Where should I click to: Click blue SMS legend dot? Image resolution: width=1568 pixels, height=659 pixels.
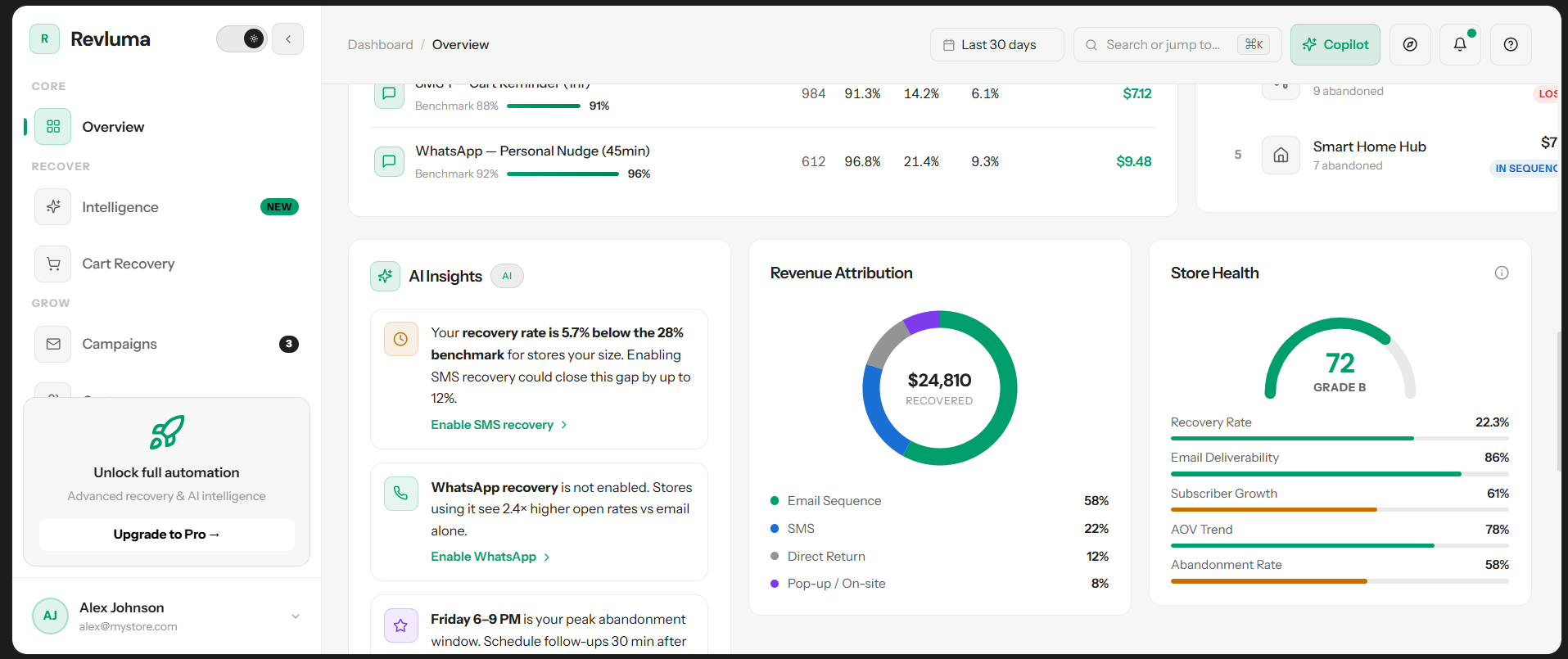(x=775, y=529)
